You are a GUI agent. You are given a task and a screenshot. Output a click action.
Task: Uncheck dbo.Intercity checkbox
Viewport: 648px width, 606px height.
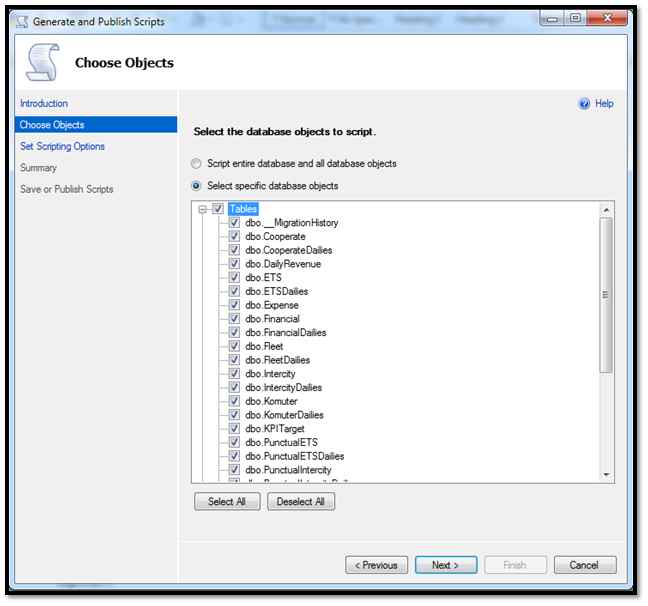pos(234,373)
